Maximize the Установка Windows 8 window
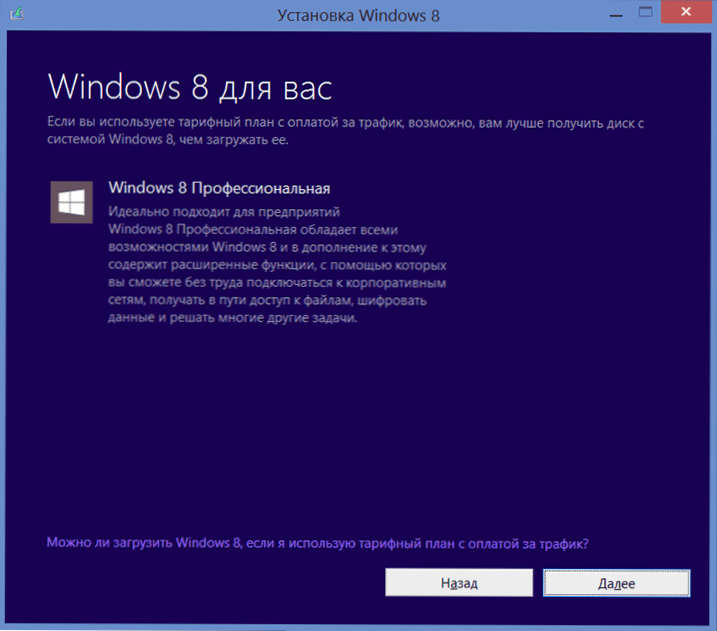The image size is (717, 631). [646, 12]
